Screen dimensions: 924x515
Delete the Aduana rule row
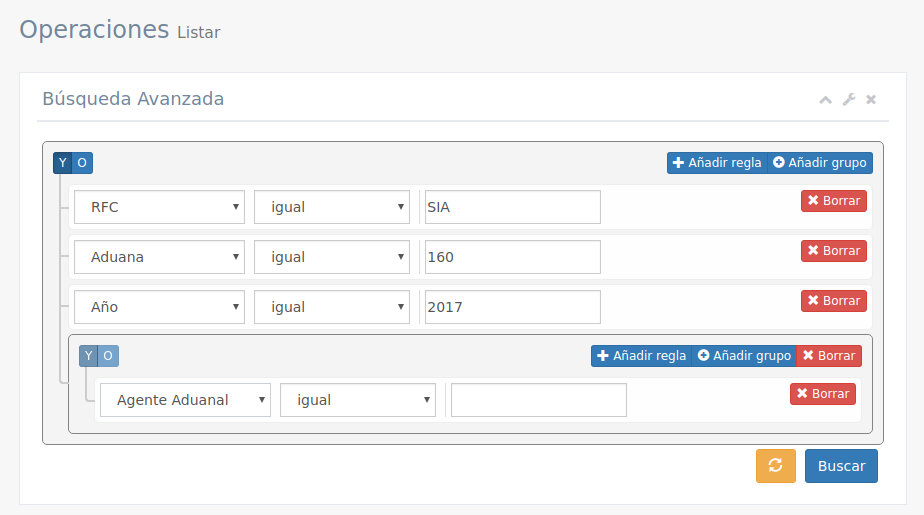click(833, 251)
